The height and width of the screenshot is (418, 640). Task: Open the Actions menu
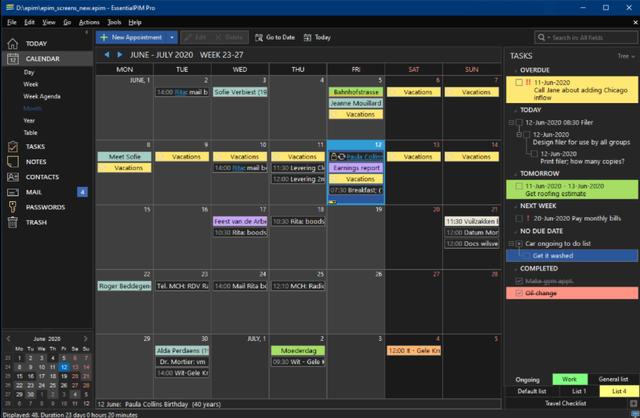point(89,22)
